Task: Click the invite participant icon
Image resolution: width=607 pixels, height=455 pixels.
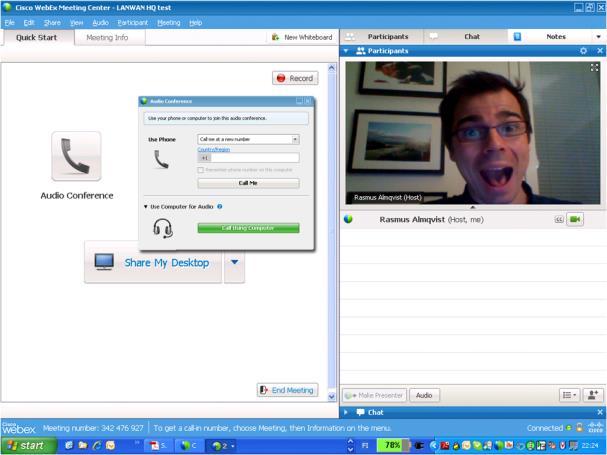Action: coord(593,395)
